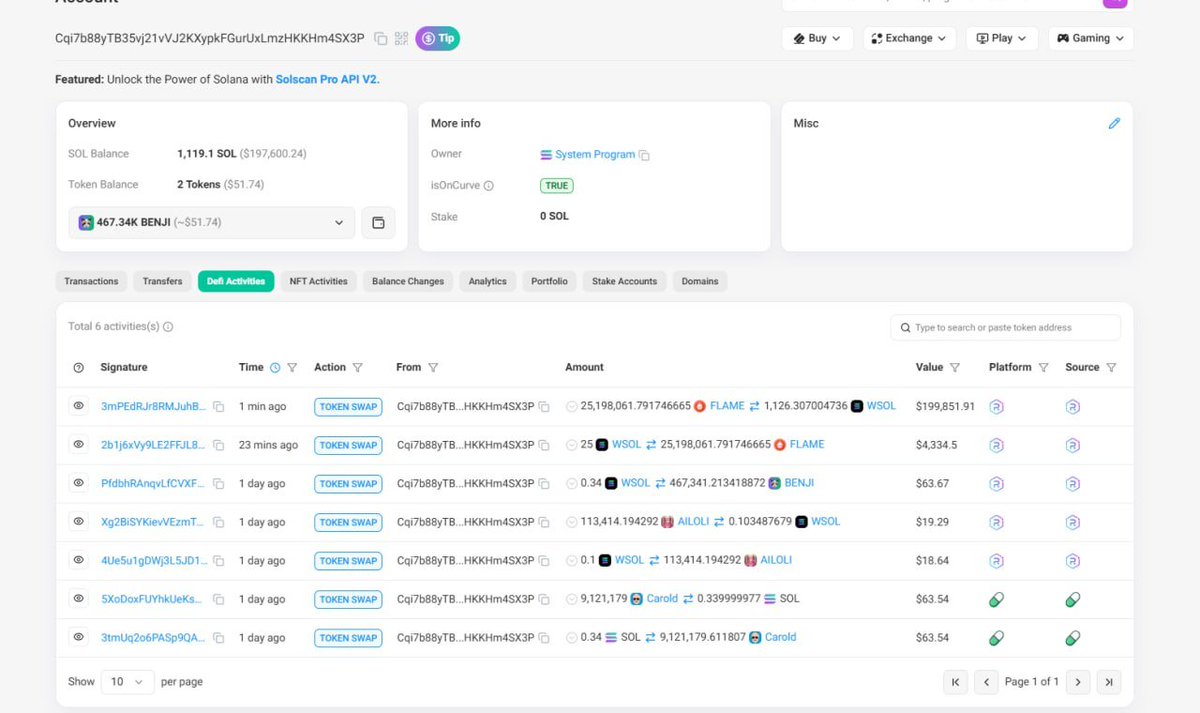Open the Value column filter
This screenshot has width=1200, height=713.
click(x=955, y=368)
